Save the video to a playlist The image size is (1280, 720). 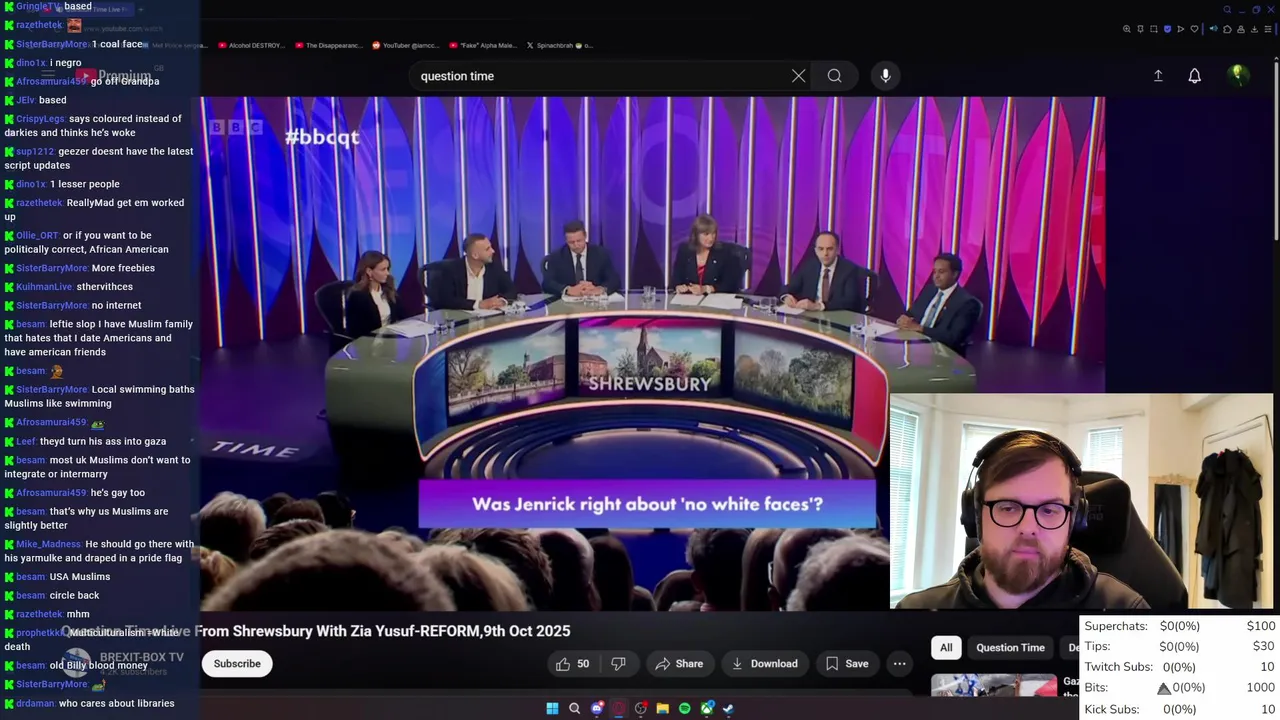point(847,664)
